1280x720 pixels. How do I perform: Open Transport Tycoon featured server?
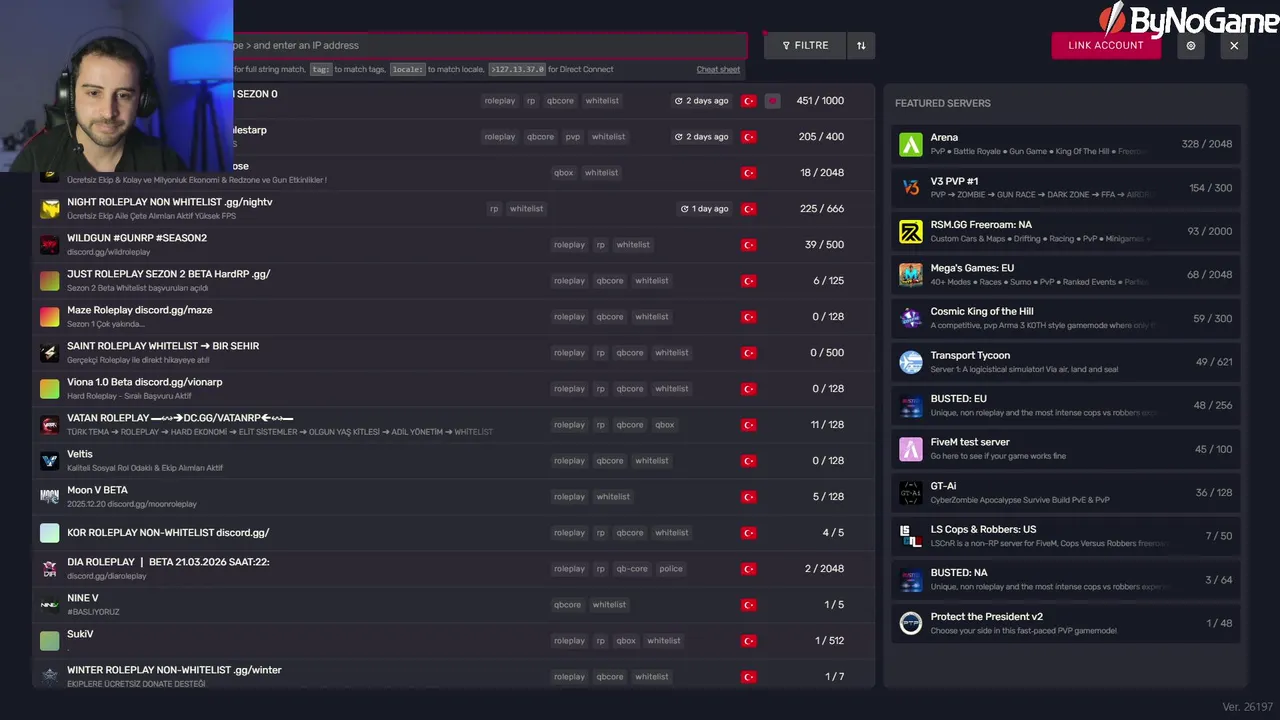1066,362
